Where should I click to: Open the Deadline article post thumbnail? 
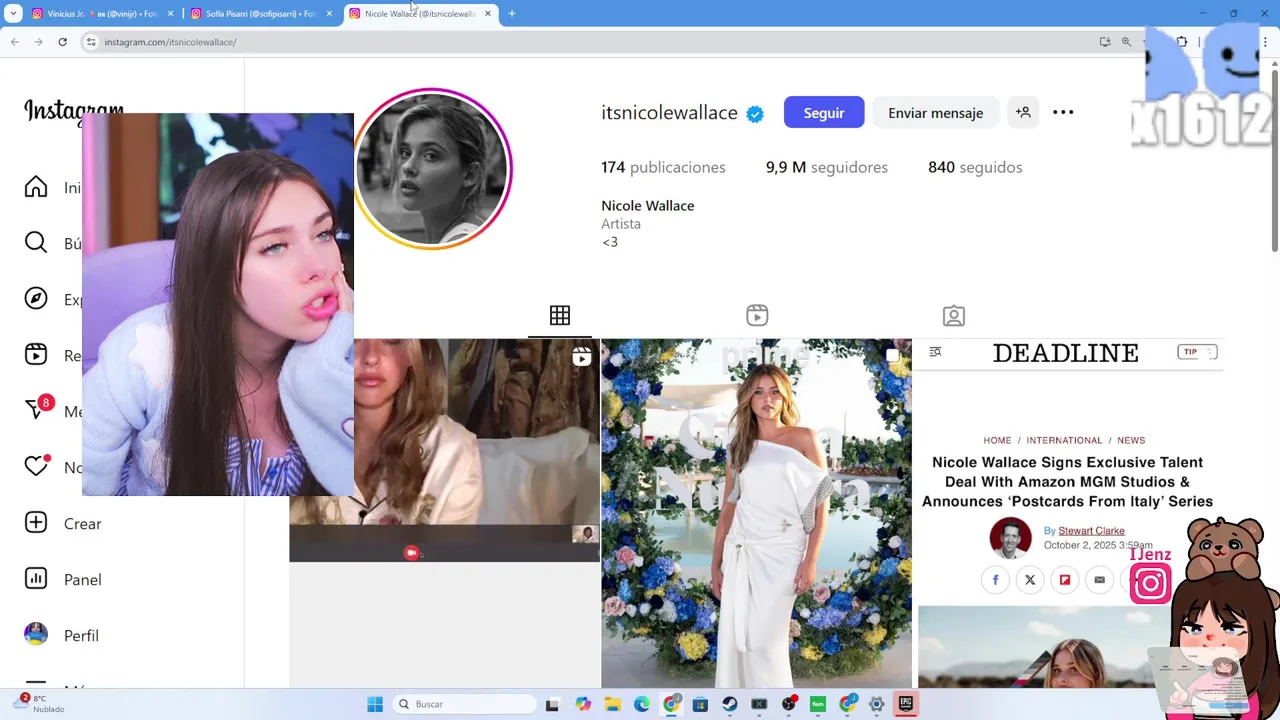(1070, 513)
